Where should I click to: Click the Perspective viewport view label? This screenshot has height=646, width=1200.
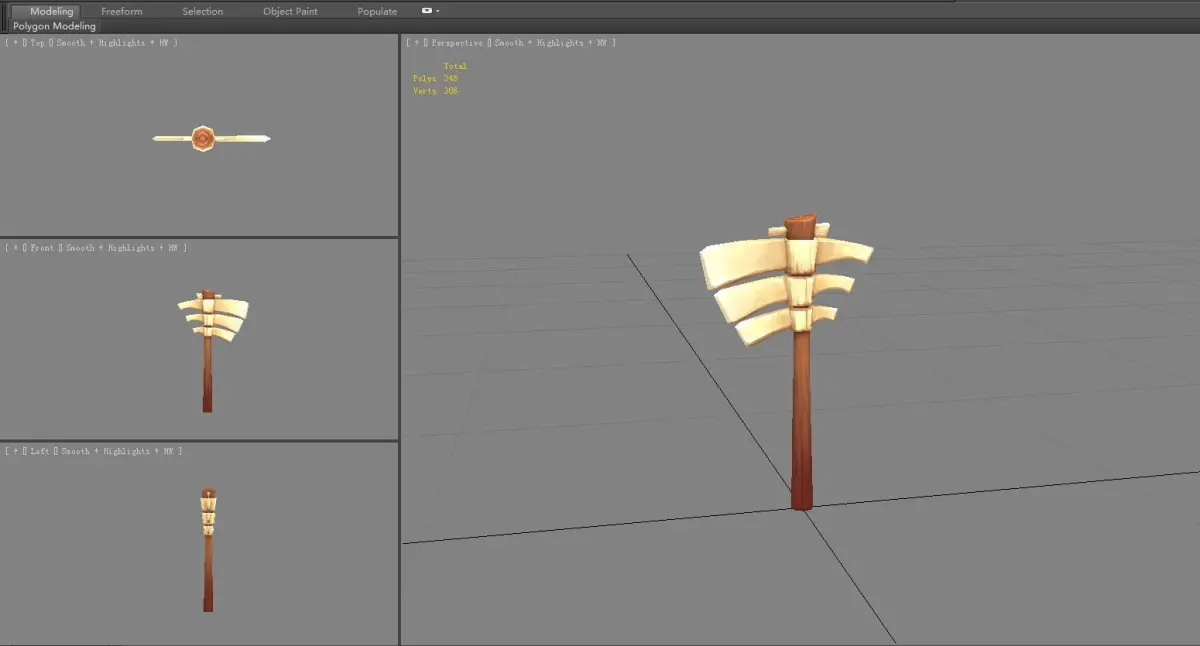457,43
